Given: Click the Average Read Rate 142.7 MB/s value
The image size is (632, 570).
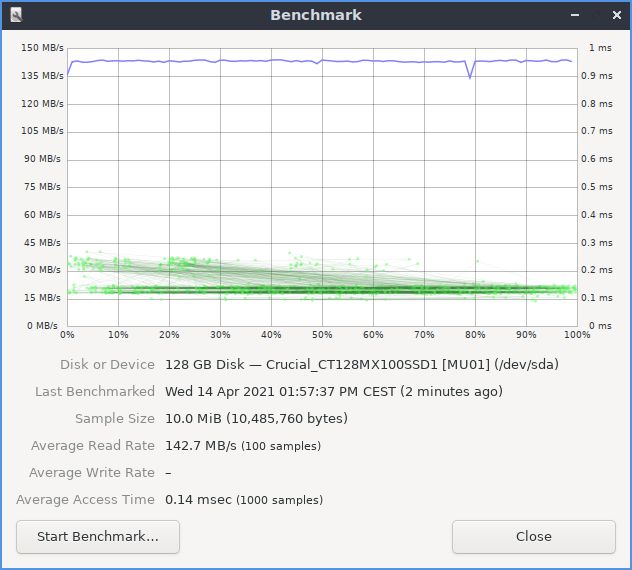Looking at the screenshot, I should click(x=243, y=445).
